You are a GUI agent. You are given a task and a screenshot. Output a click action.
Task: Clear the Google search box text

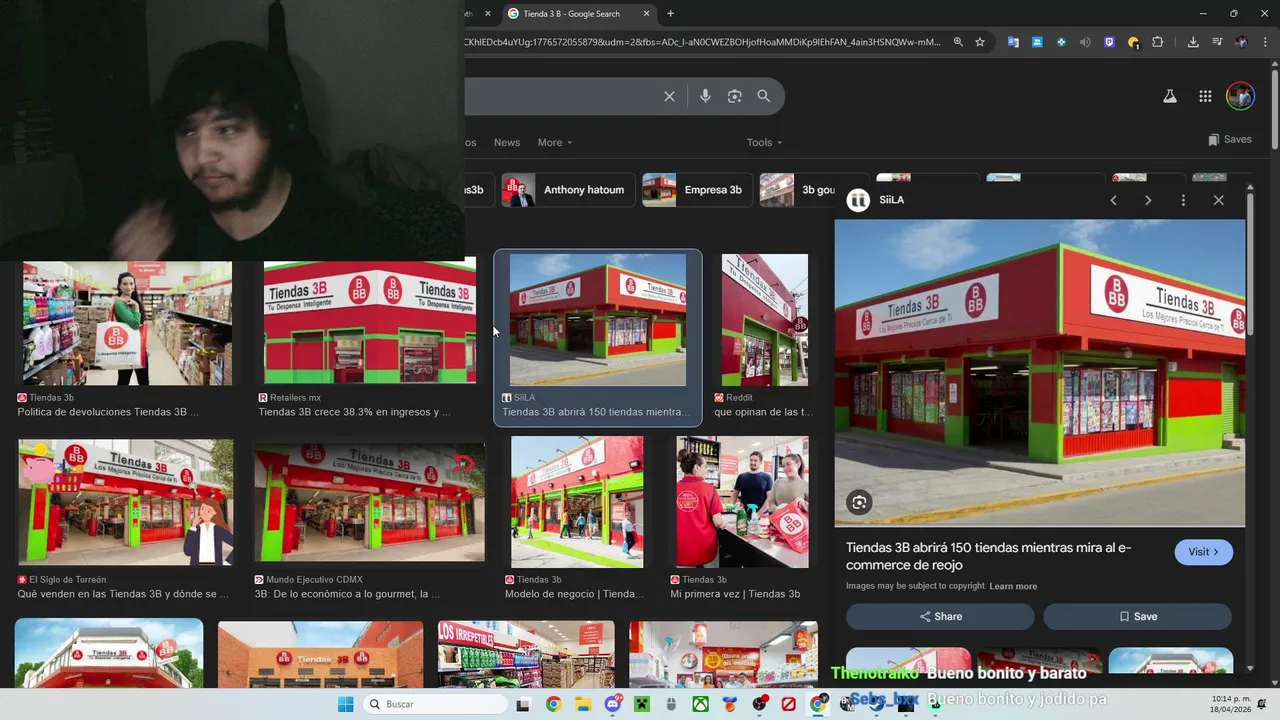669,96
